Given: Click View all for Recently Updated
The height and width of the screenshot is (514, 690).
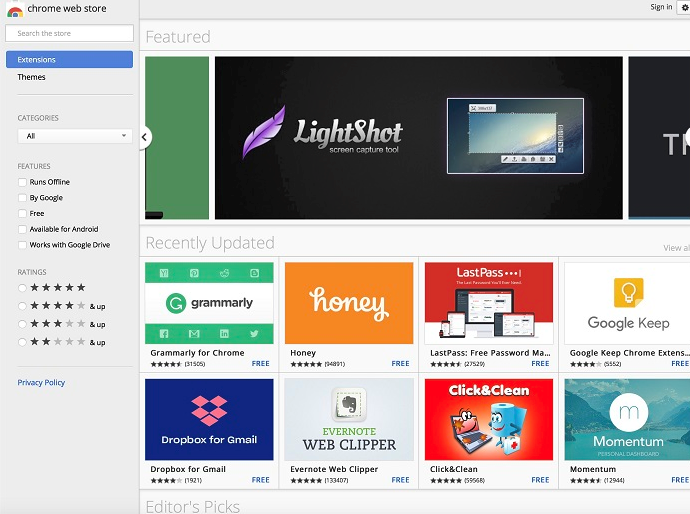Looking at the screenshot, I should pyautogui.click(x=676, y=248).
